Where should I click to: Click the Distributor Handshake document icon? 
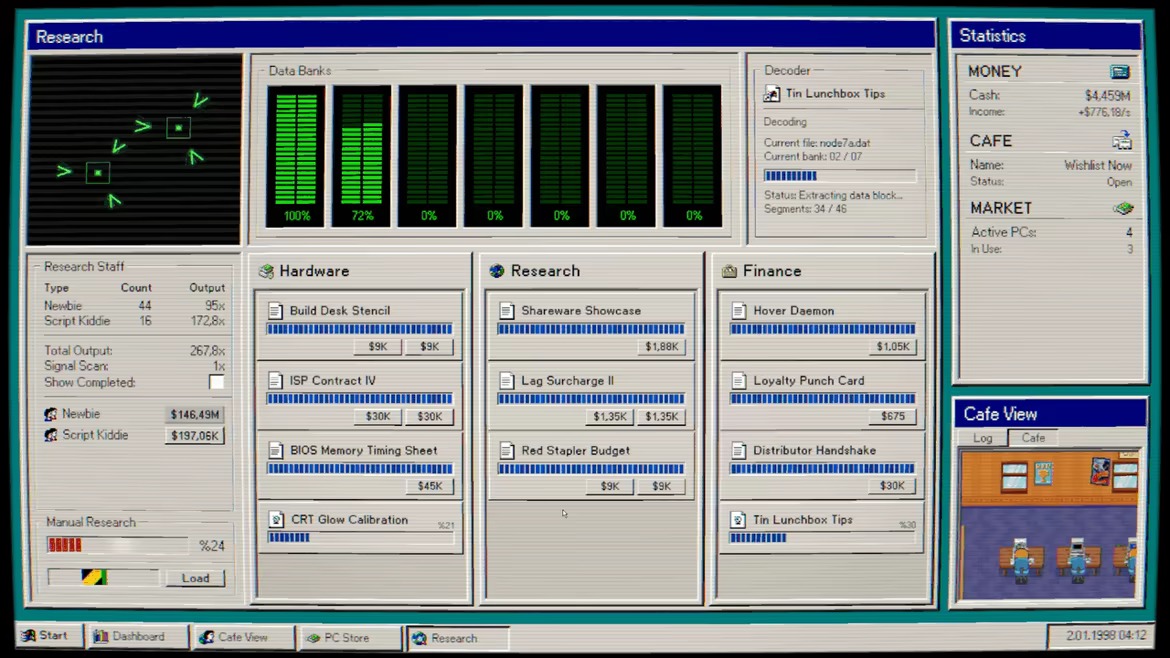click(x=739, y=451)
